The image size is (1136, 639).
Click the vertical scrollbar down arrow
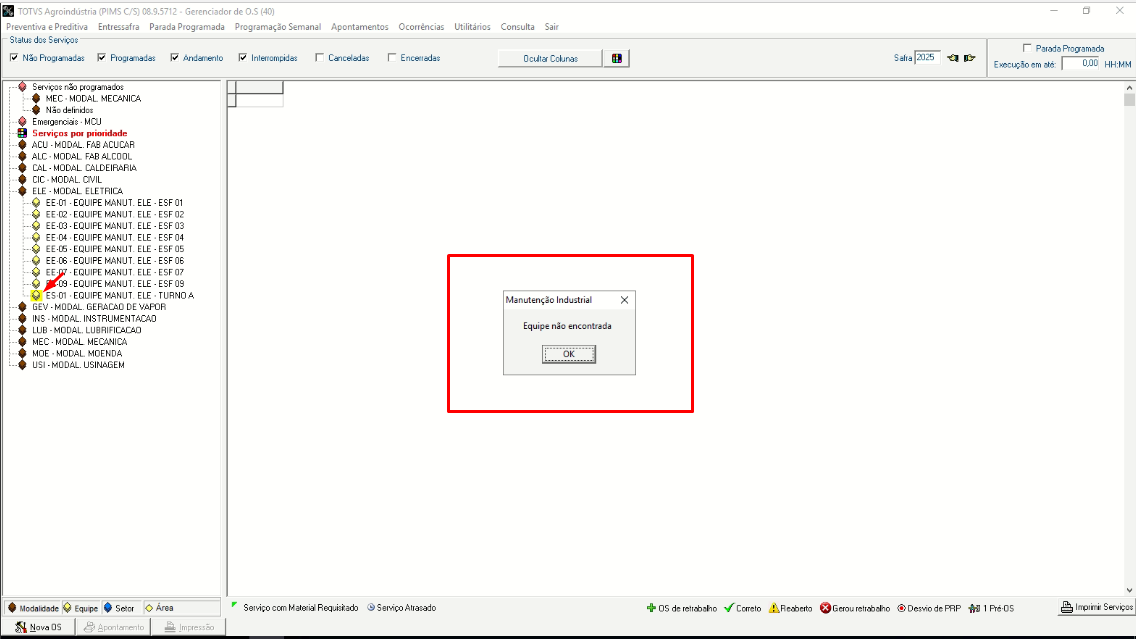pyautogui.click(x=1129, y=590)
